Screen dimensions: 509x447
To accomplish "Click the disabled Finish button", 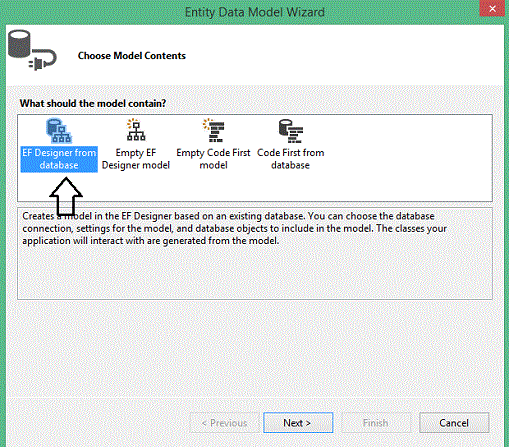I will (x=376, y=423).
